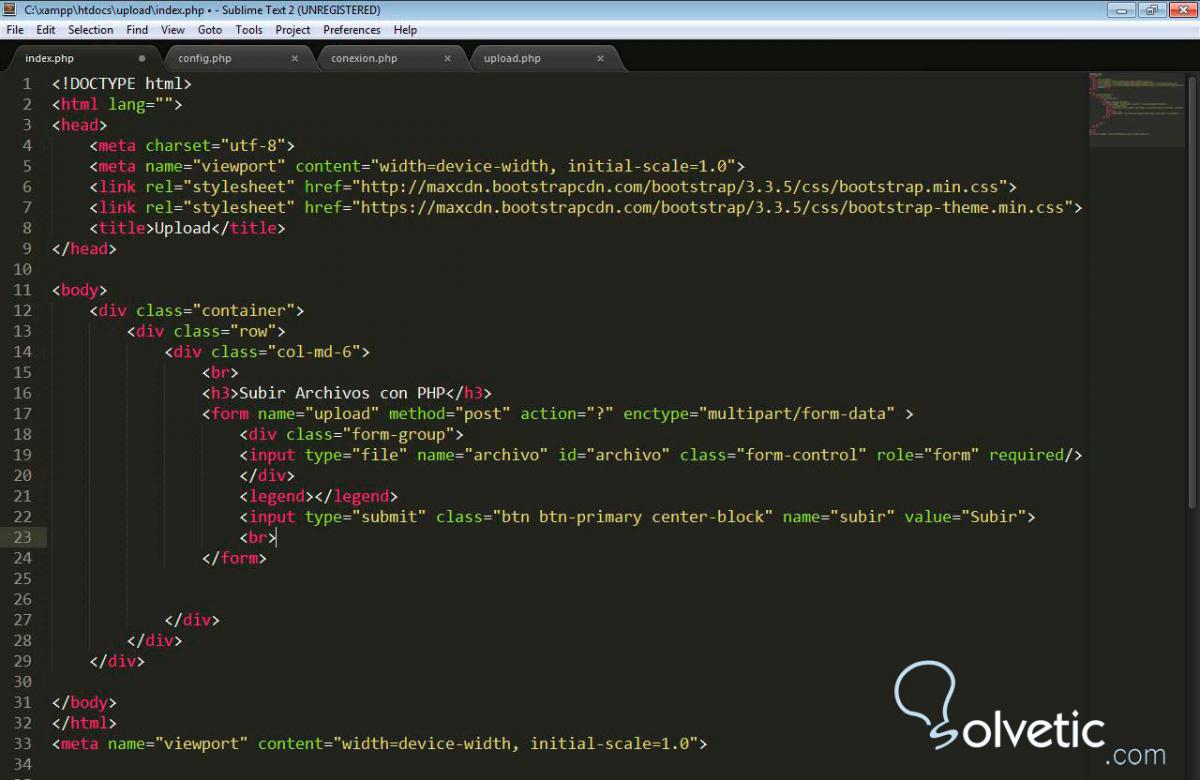Close the conexion.php tab via its x icon

(447, 58)
